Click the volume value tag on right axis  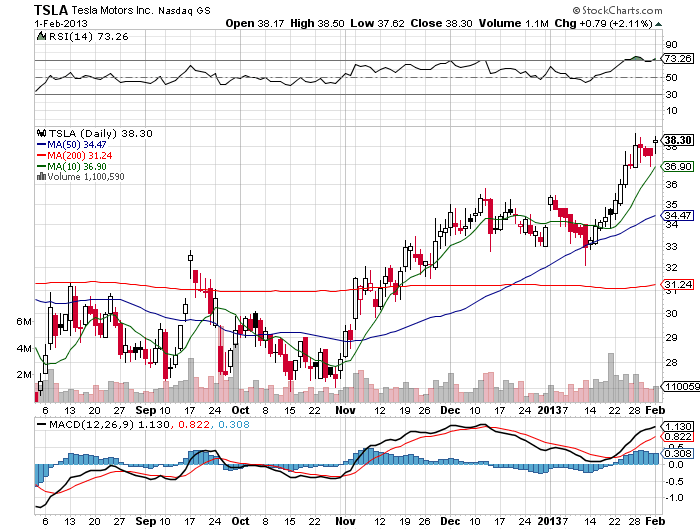(680, 386)
